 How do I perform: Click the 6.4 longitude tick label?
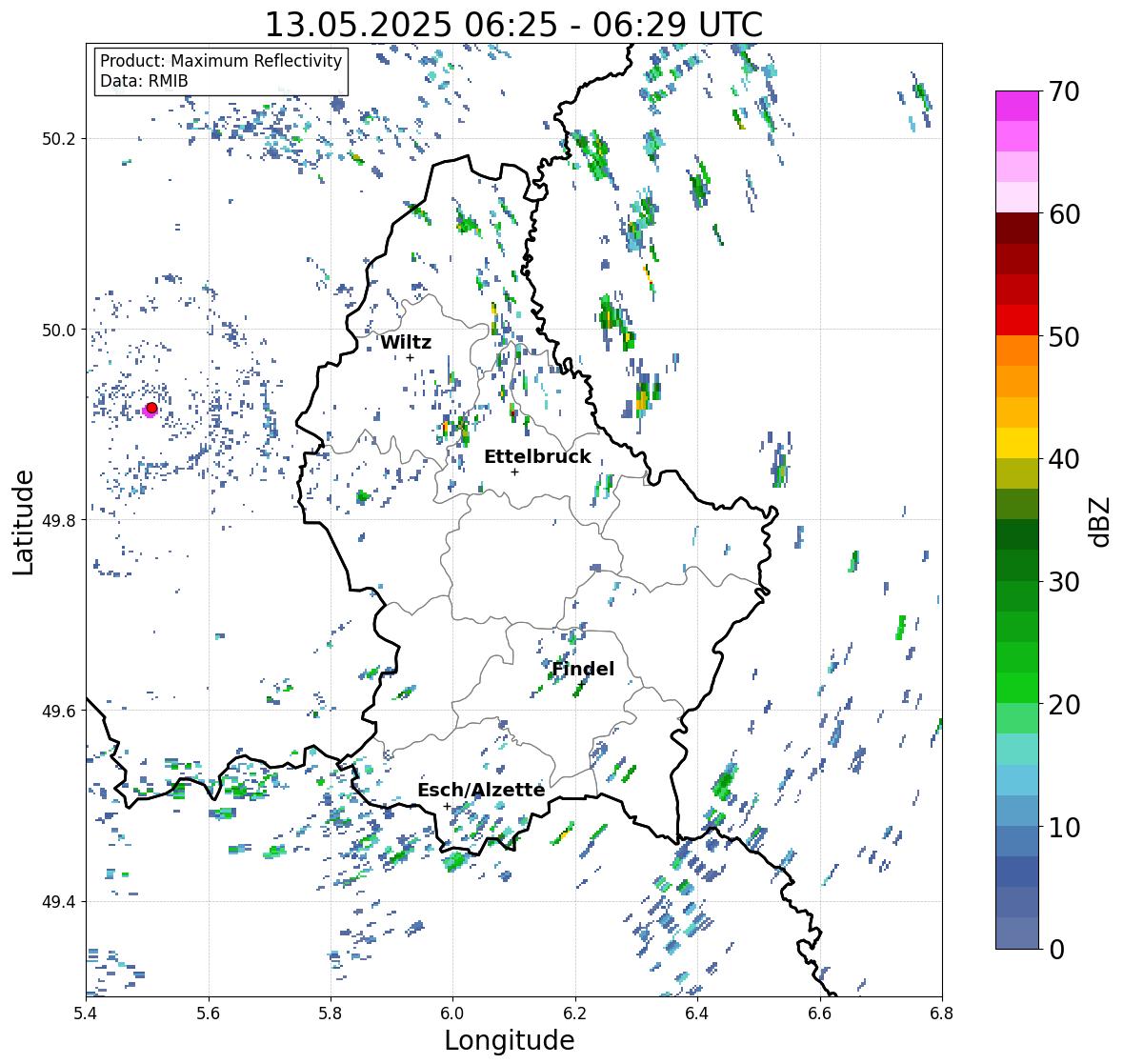coord(697,1014)
